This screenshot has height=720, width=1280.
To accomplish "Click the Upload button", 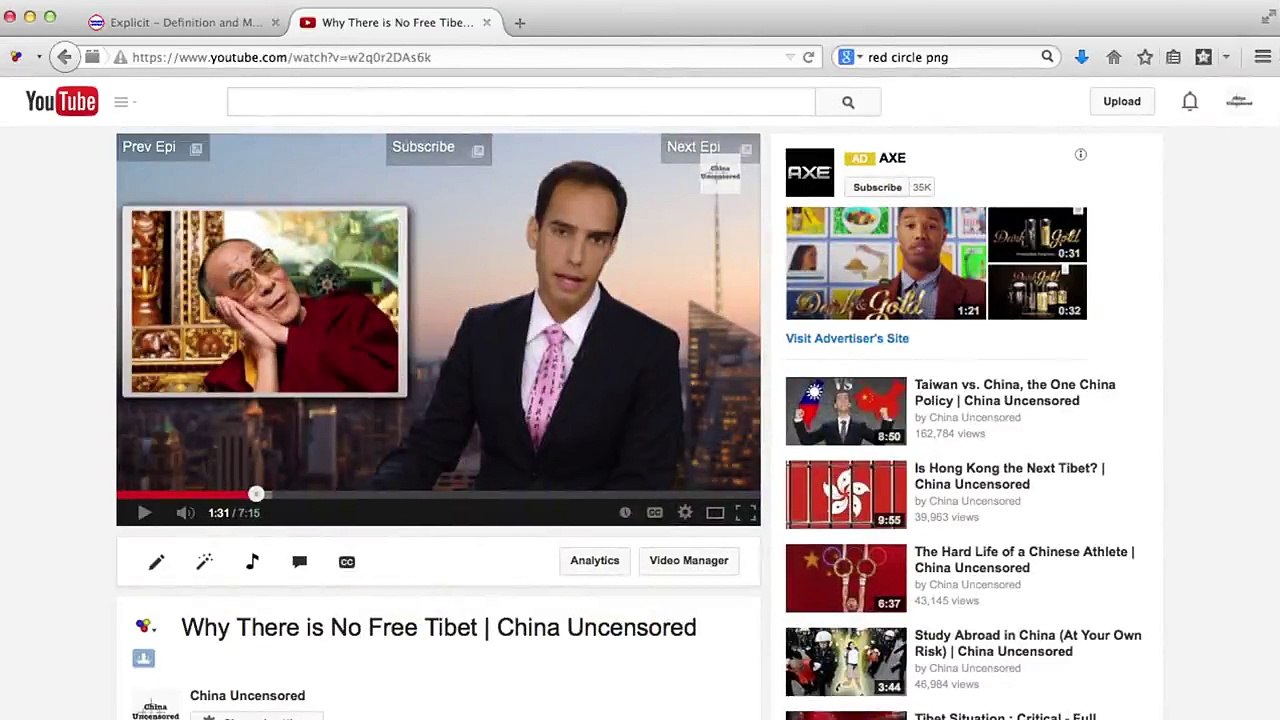I will click(x=1122, y=101).
